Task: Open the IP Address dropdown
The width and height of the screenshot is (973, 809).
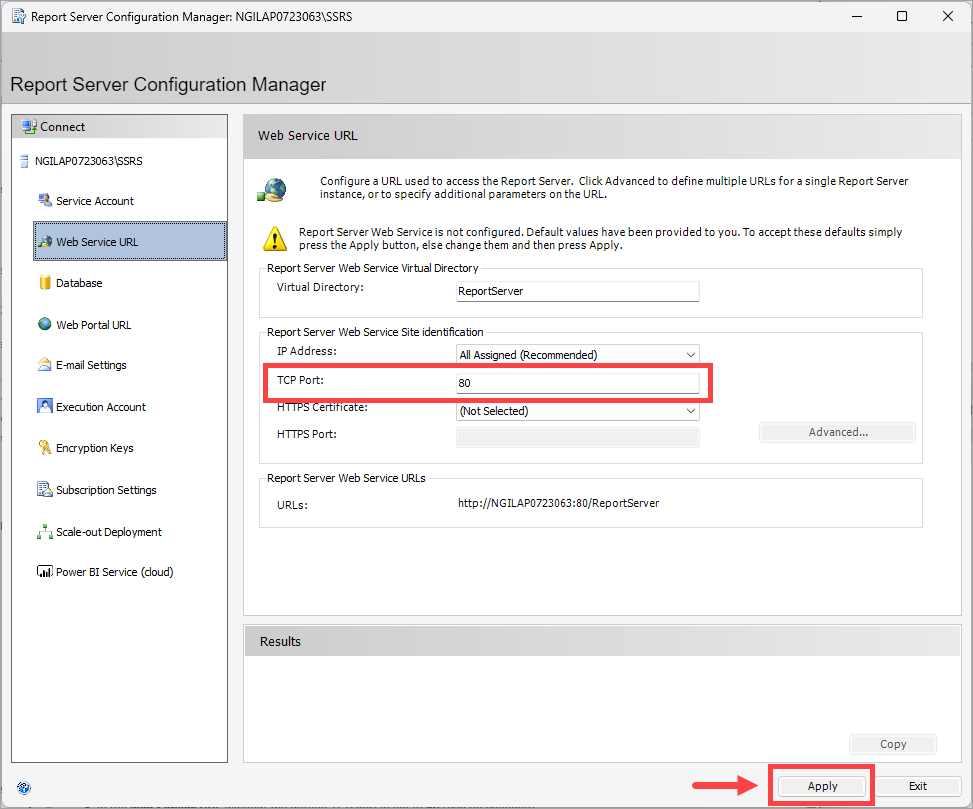Action: click(578, 355)
